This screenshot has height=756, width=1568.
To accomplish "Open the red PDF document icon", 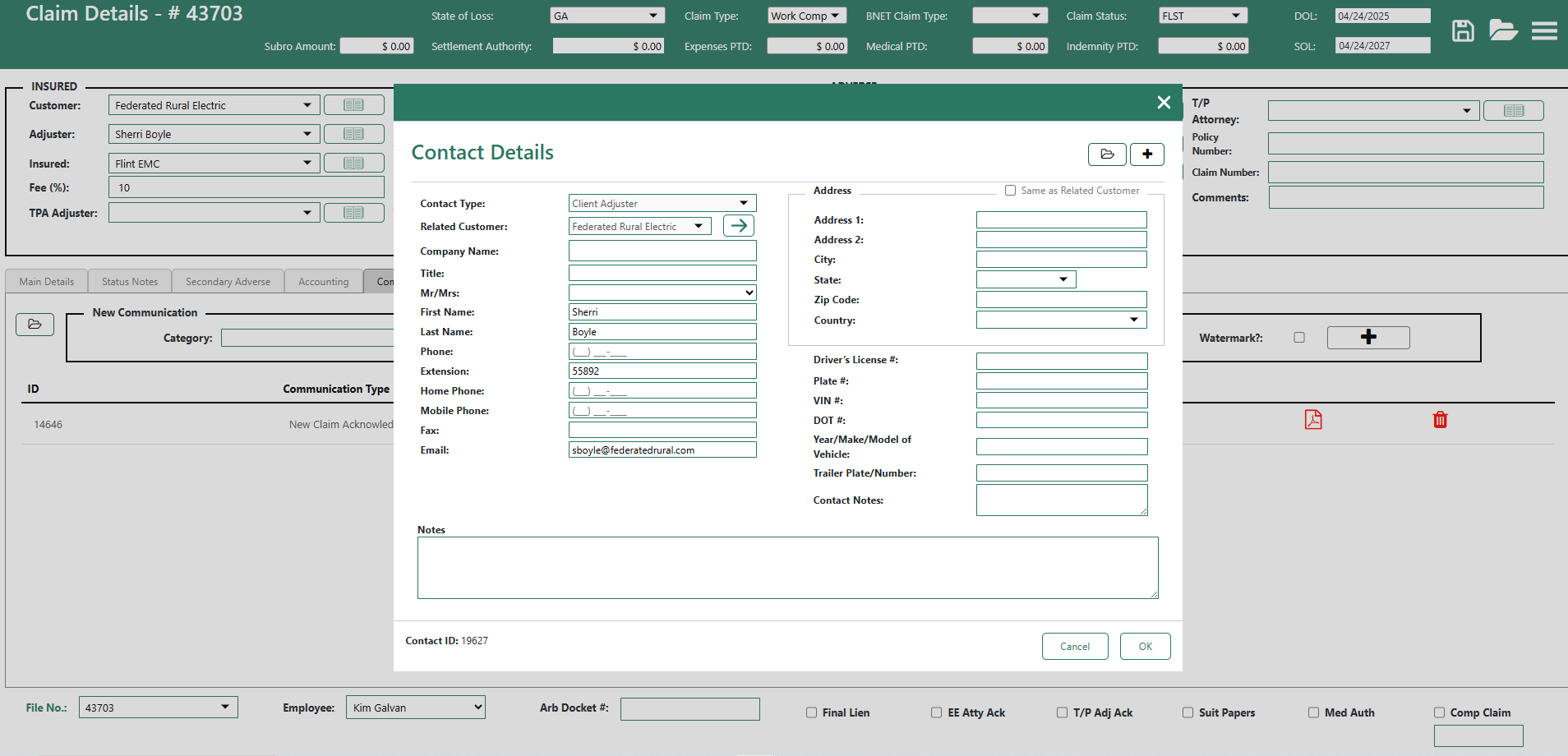I will (1313, 420).
